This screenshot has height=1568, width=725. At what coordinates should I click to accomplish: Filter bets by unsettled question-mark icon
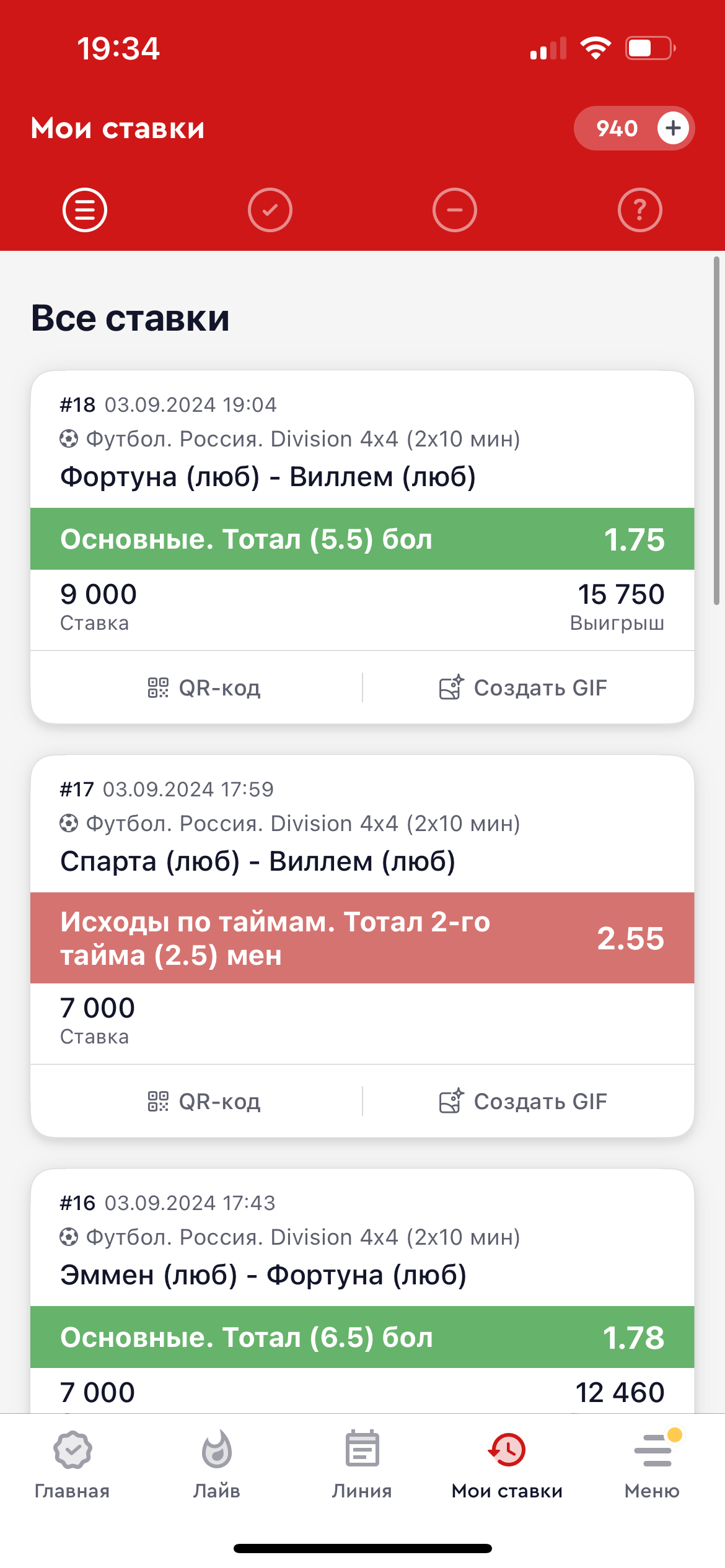coord(640,210)
